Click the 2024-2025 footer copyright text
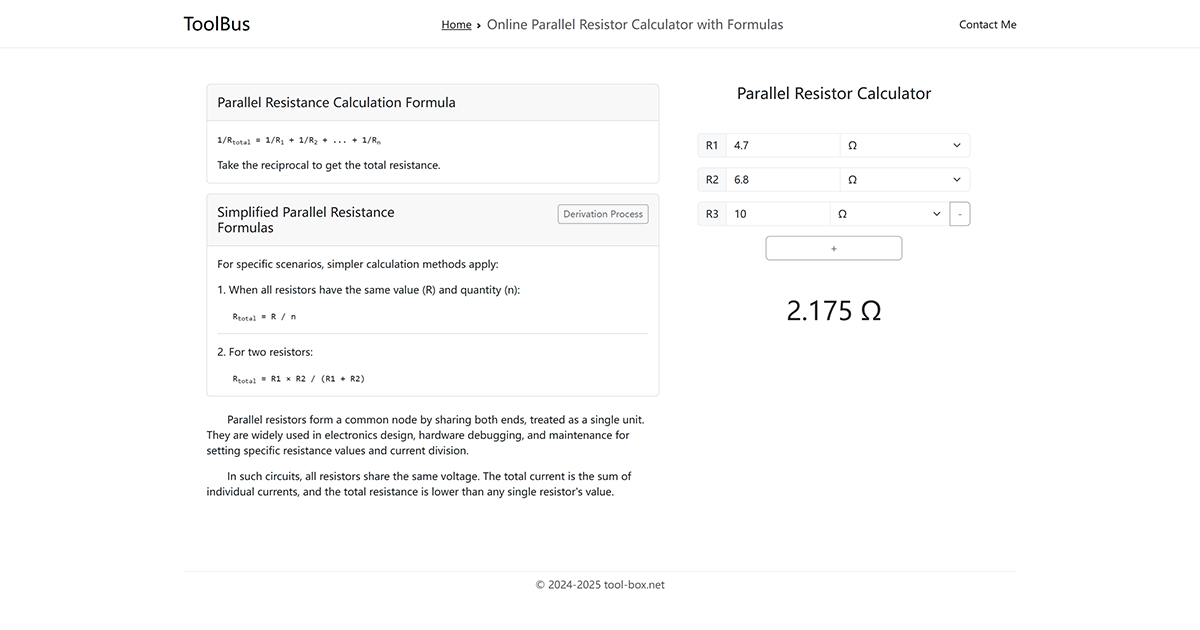The width and height of the screenshot is (1200, 630). pos(599,584)
